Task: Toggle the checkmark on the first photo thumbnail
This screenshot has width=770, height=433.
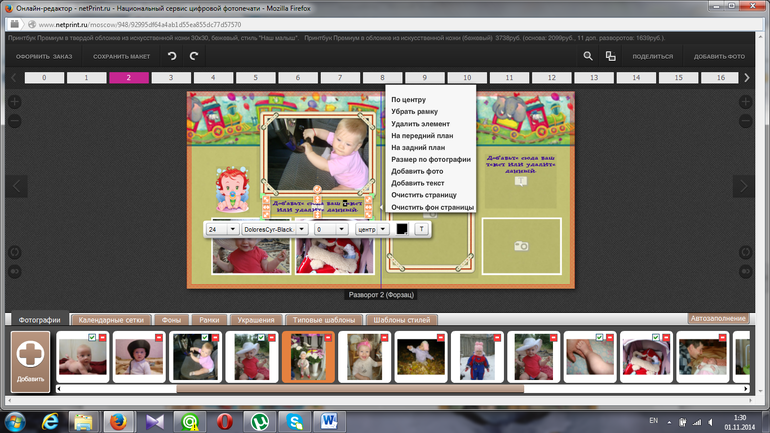Action: [92, 338]
